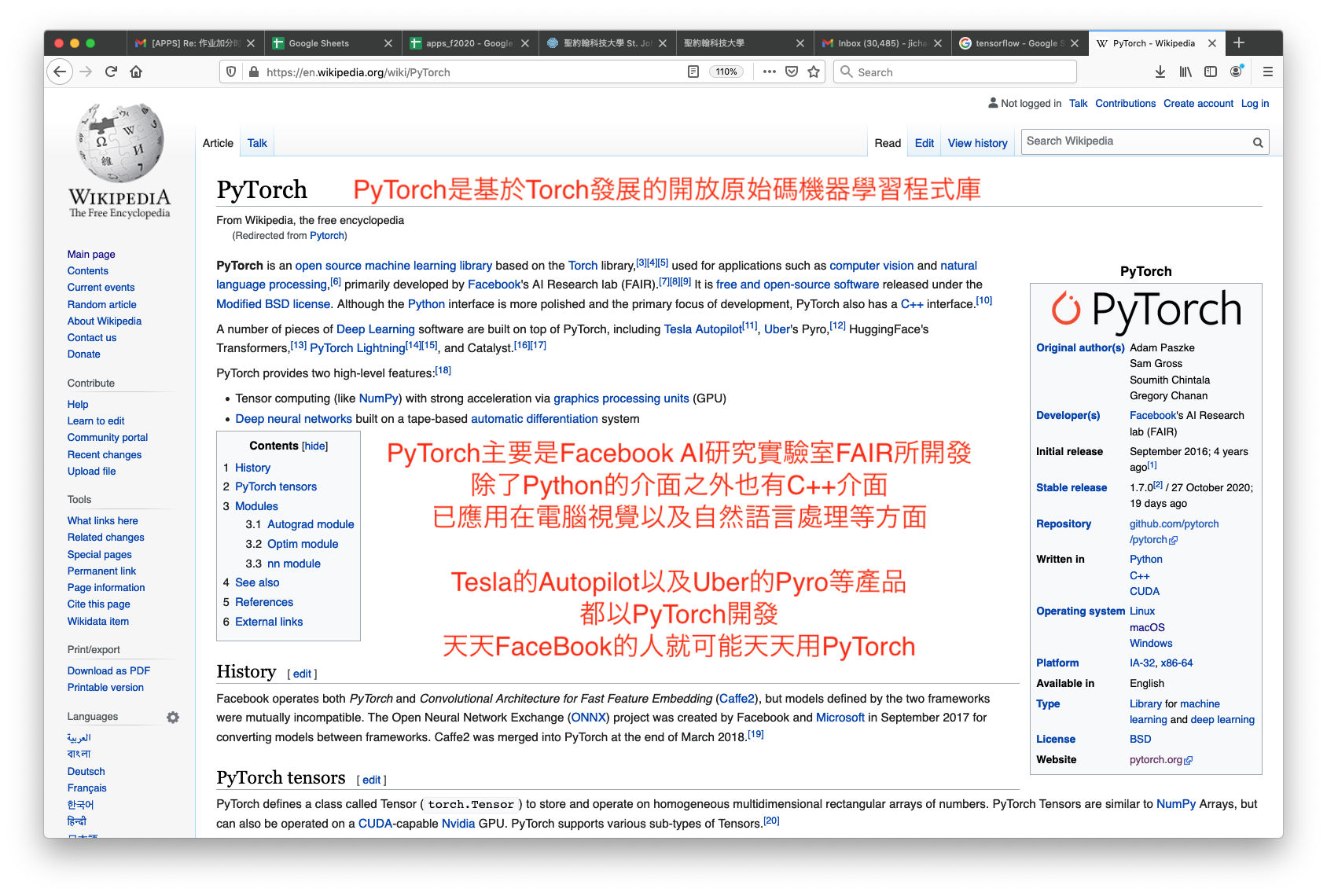Go to Wikipedia Main page
Viewport: 1327px width, 896px height.
coord(91,254)
